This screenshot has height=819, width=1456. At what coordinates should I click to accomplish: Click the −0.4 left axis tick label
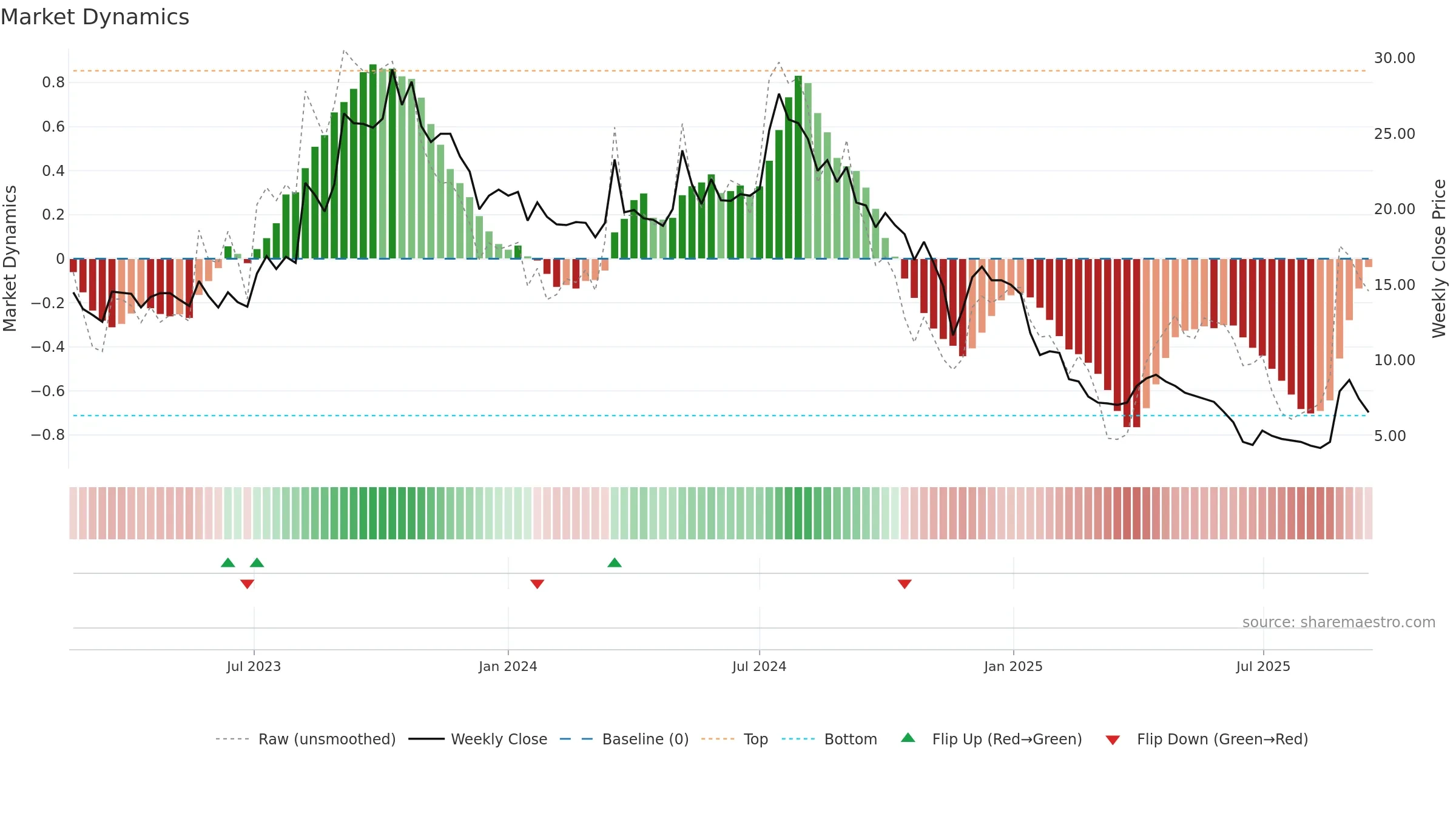click(48, 346)
